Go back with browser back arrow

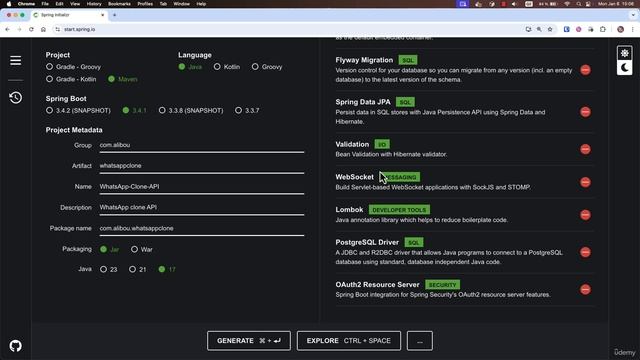point(7,29)
